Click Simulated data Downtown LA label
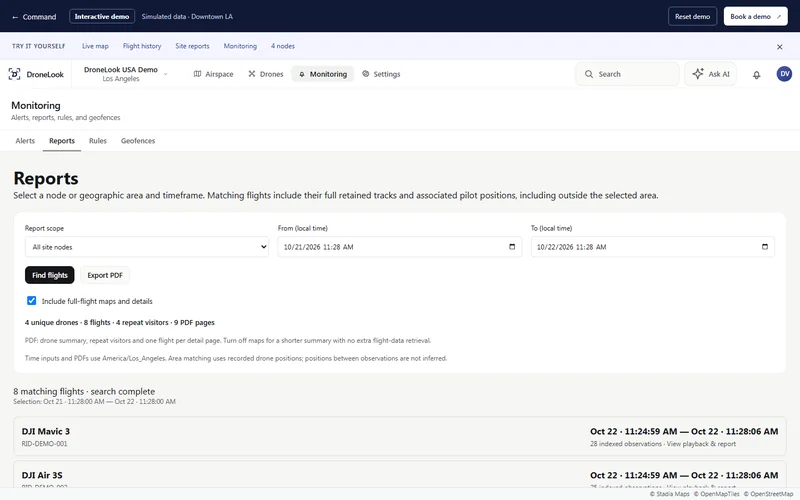Image resolution: width=800 pixels, height=500 pixels. click(187, 16)
